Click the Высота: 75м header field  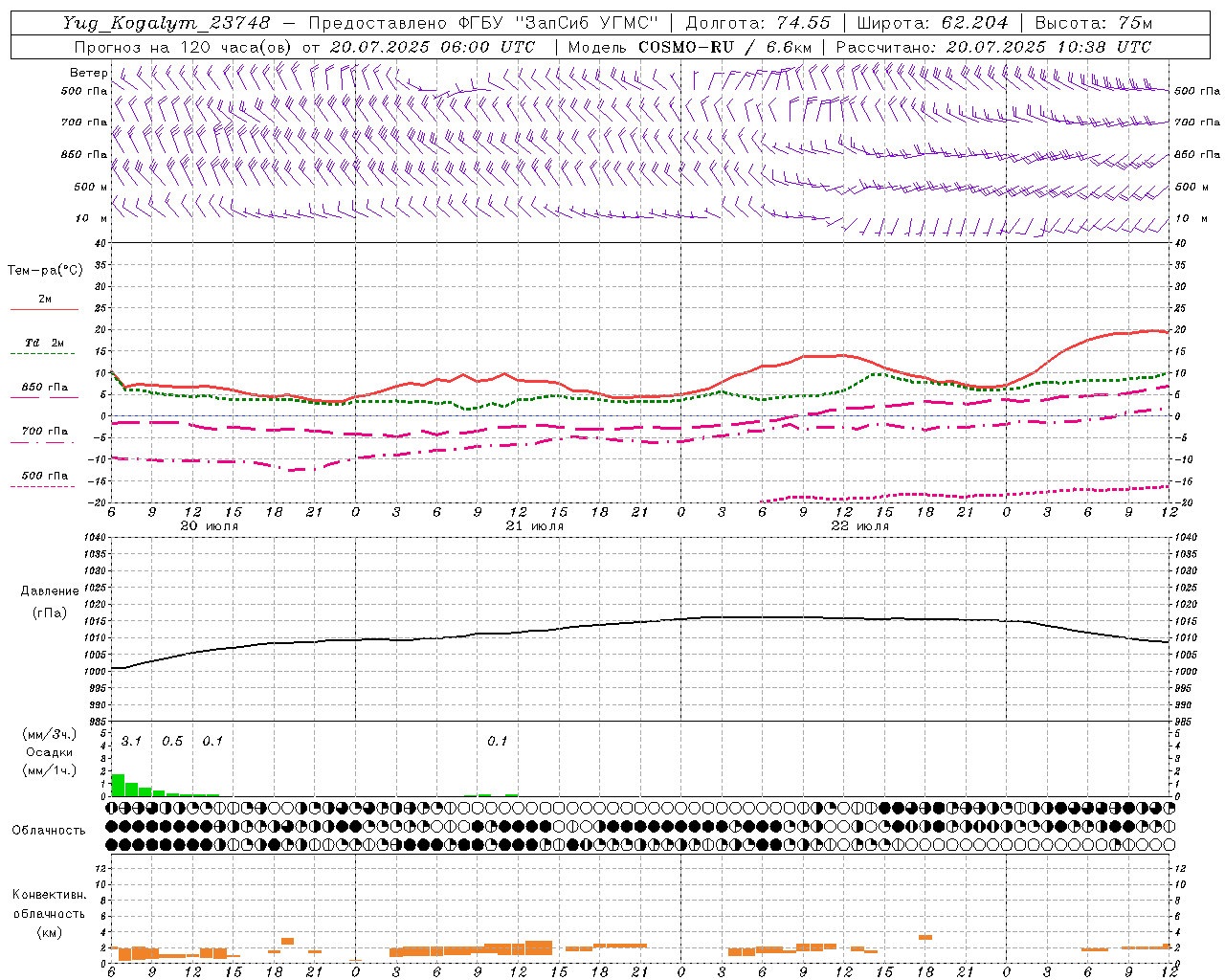point(1093,22)
